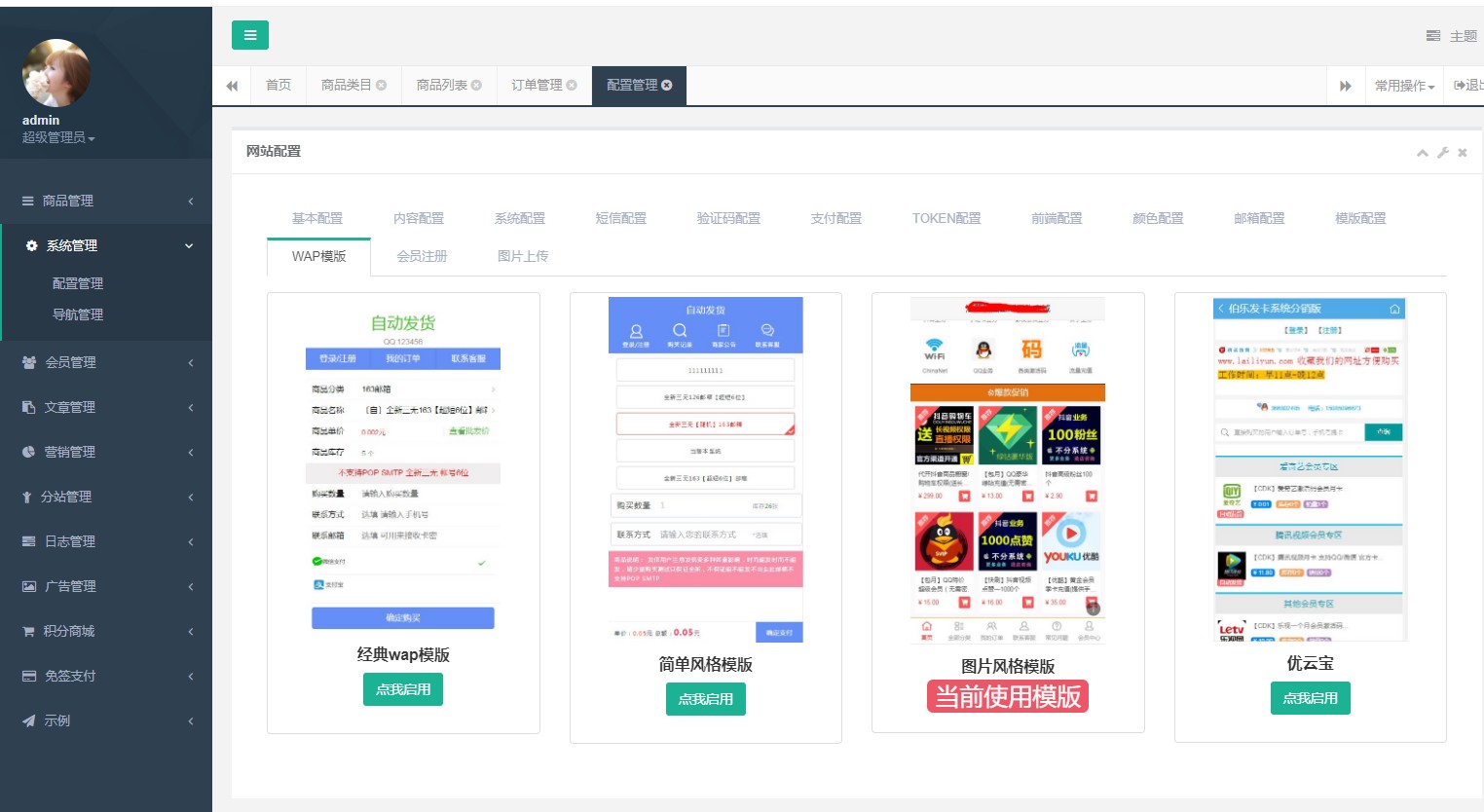Enable the 优云宝 template with 点我启用
The height and width of the screenshot is (812, 1484).
click(1310, 698)
